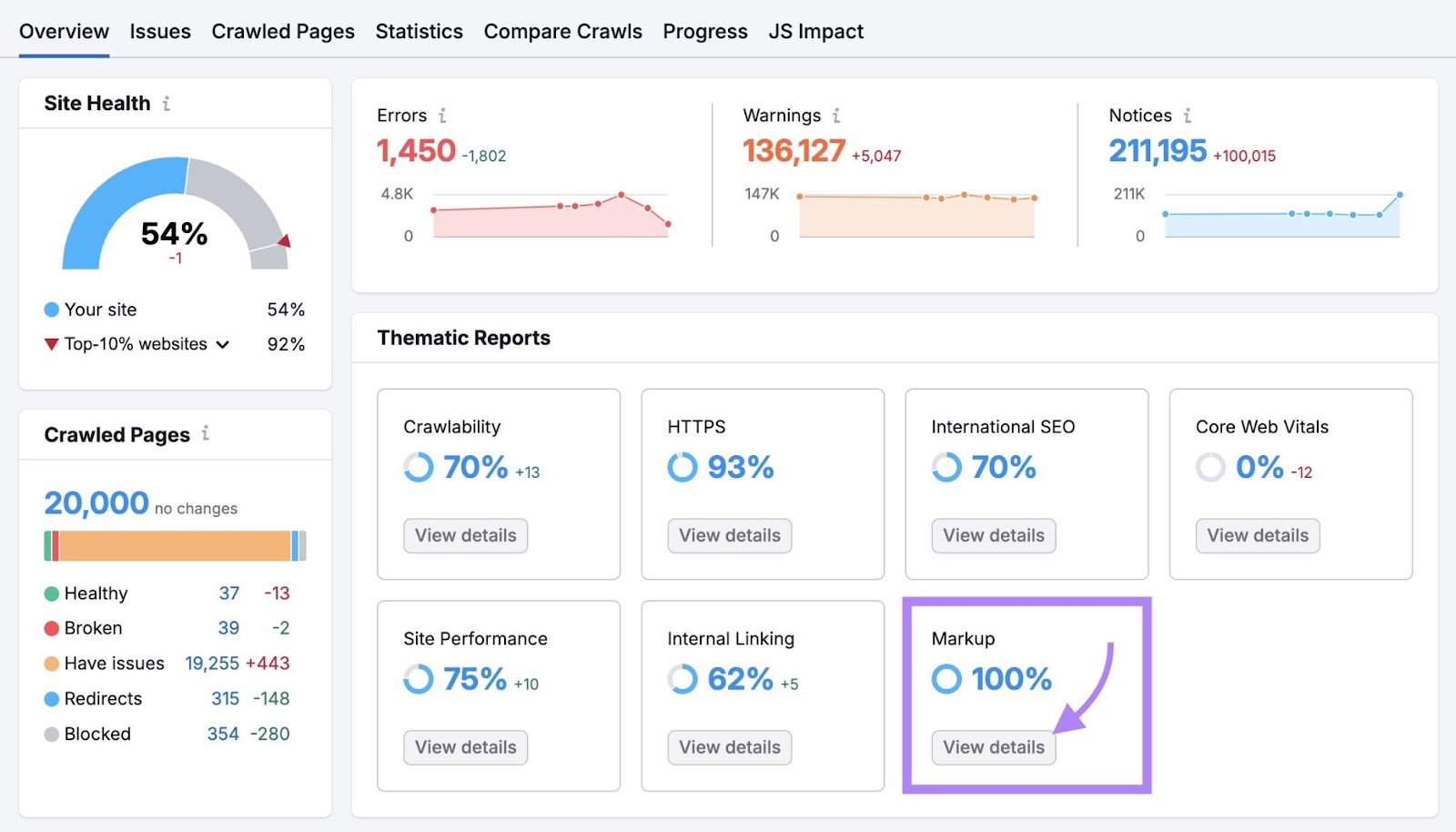Click View details under Internal Linking
The height and width of the screenshot is (832, 1456).
click(x=729, y=747)
